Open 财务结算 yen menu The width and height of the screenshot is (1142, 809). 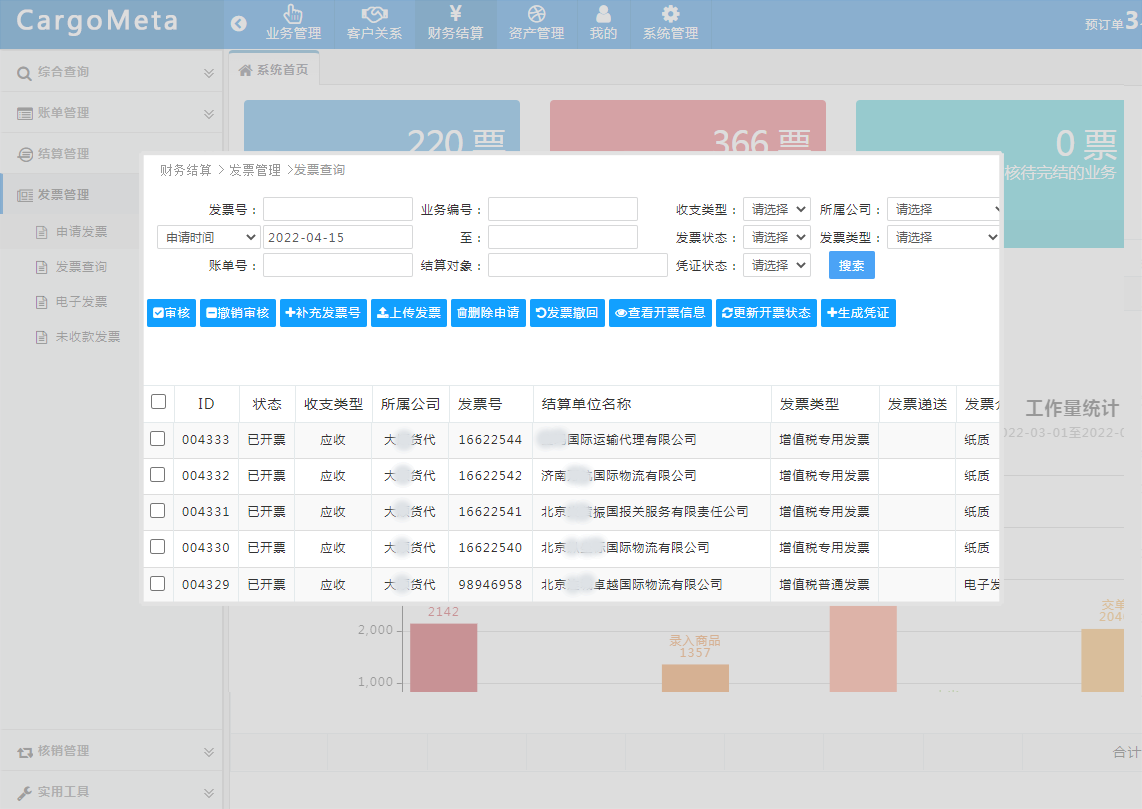tap(455, 24)
